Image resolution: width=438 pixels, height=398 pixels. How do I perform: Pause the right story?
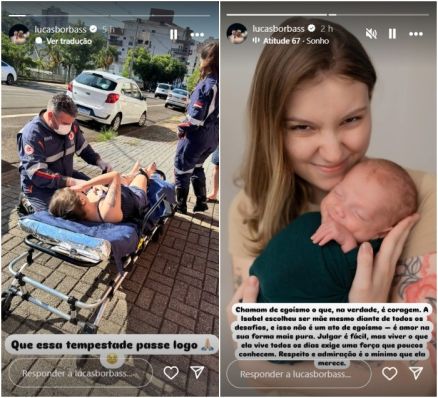tap(392, 34)
